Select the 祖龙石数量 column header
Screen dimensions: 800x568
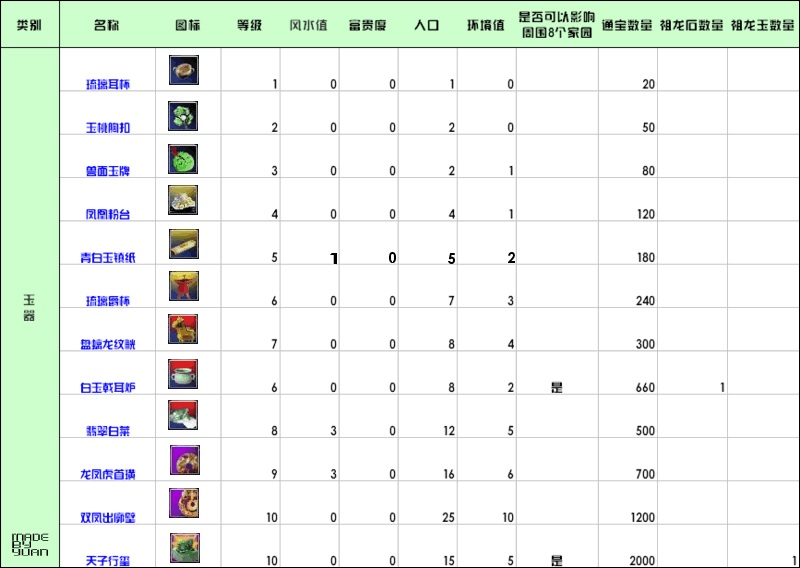coord(692,25)
